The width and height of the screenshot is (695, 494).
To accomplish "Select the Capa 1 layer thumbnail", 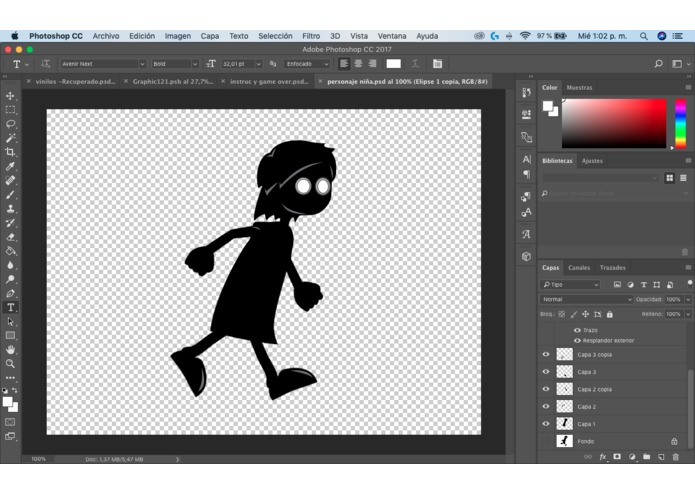I will coord(564,424).
